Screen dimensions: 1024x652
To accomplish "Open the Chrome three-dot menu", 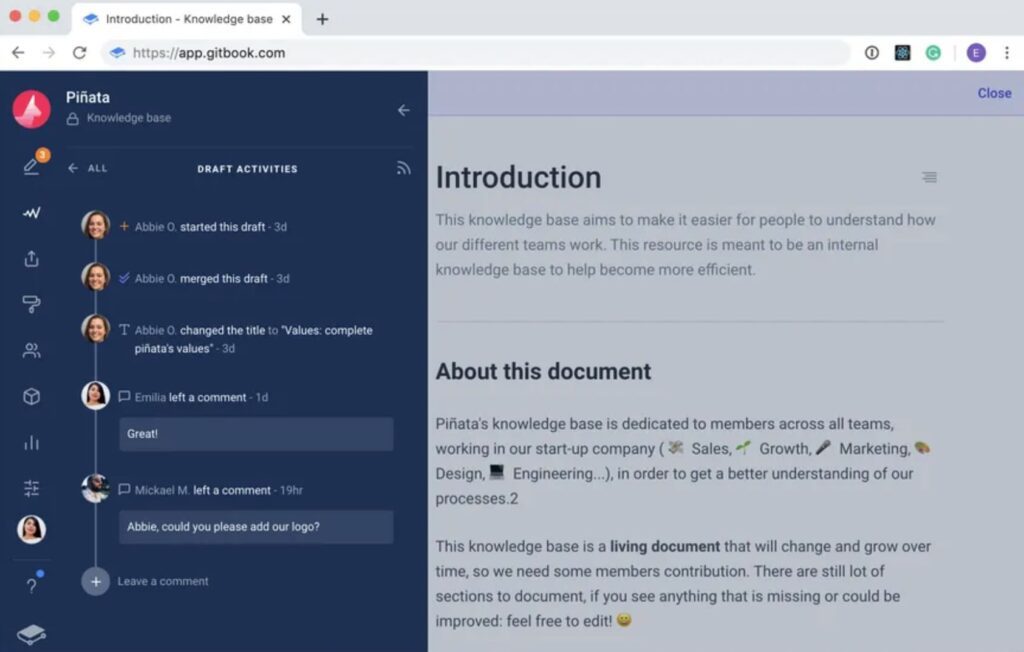I will click(x=1006, y=53).
